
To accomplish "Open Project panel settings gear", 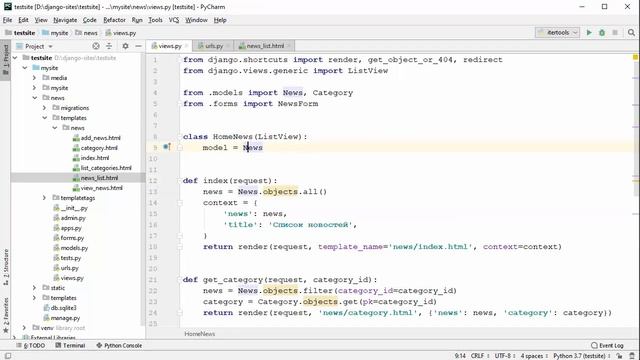I will (x=125, y=46).
